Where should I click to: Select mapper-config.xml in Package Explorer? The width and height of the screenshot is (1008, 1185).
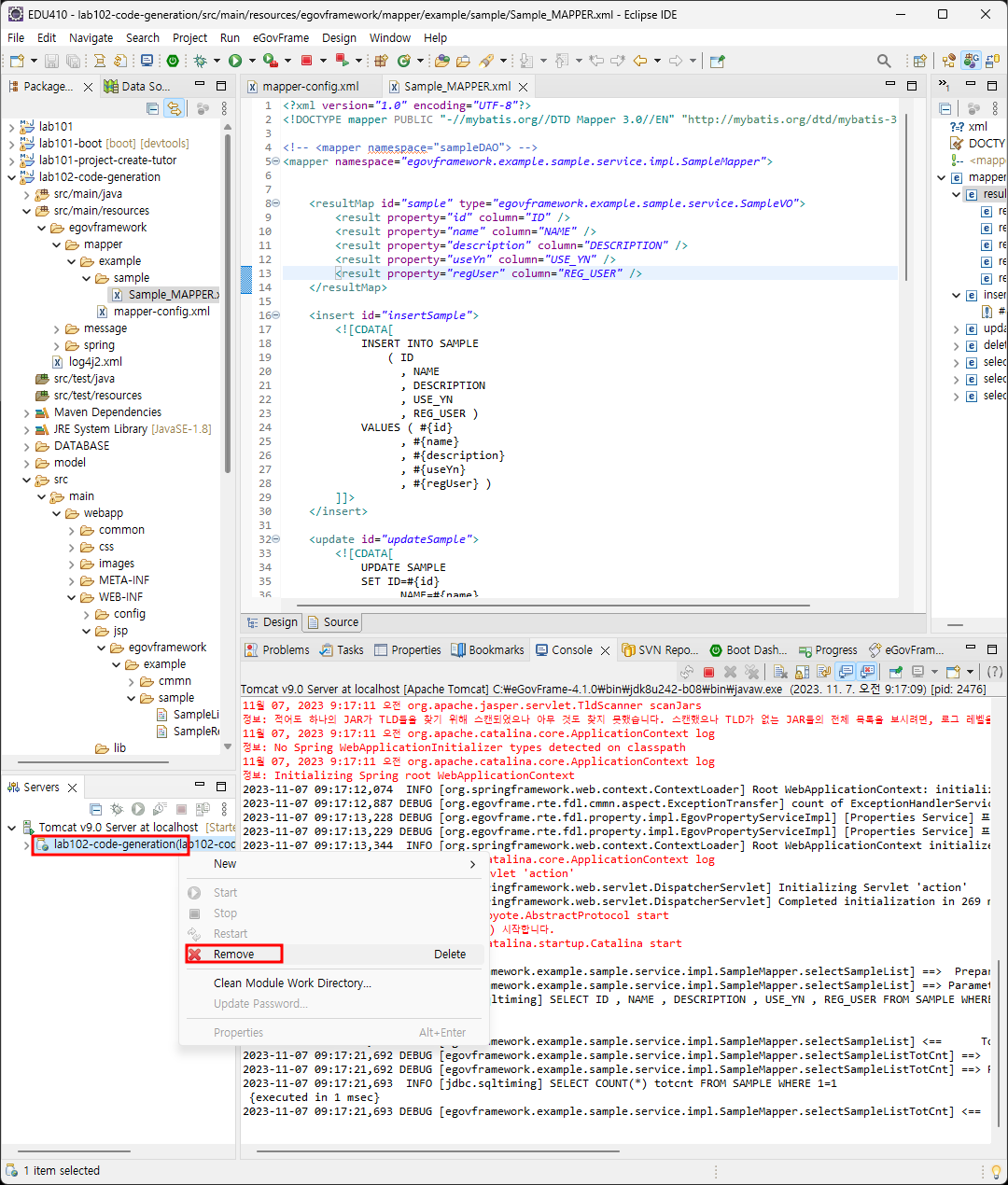pos(153,312)
